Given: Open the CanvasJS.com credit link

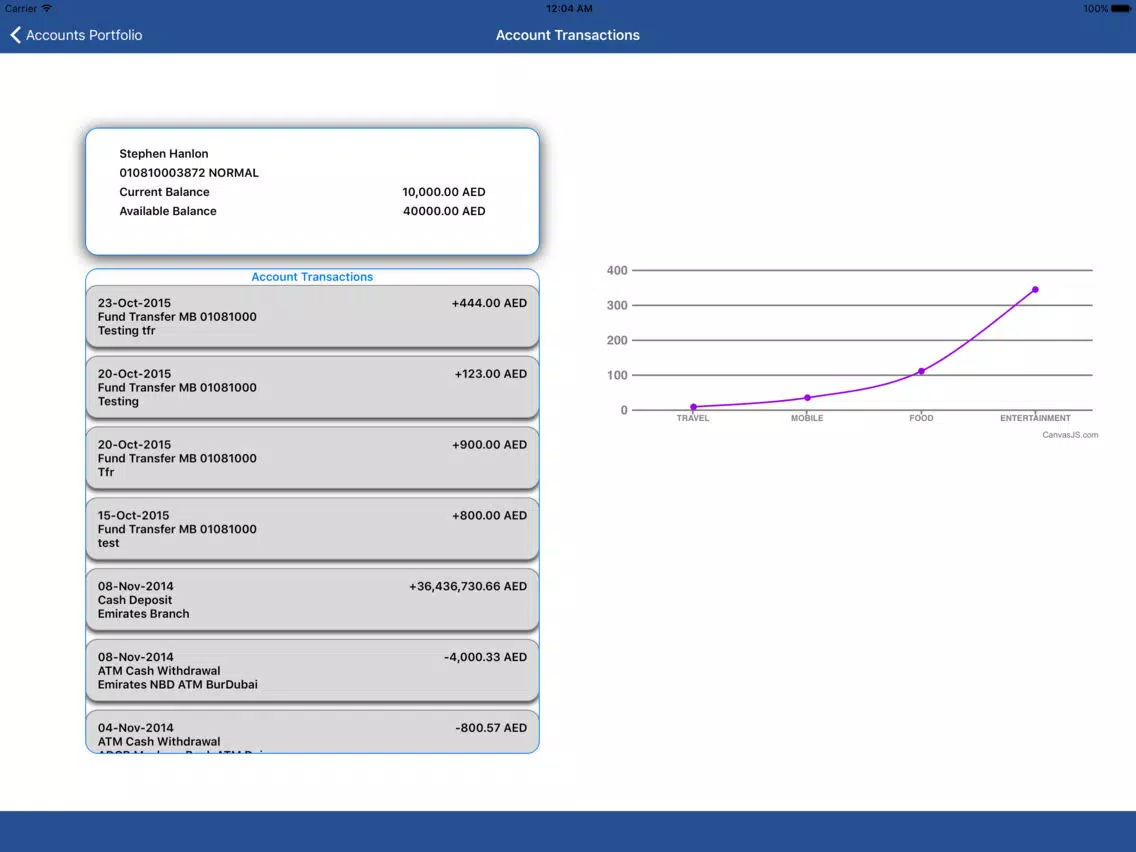Looking at the screenshot, I should 1070,435.
